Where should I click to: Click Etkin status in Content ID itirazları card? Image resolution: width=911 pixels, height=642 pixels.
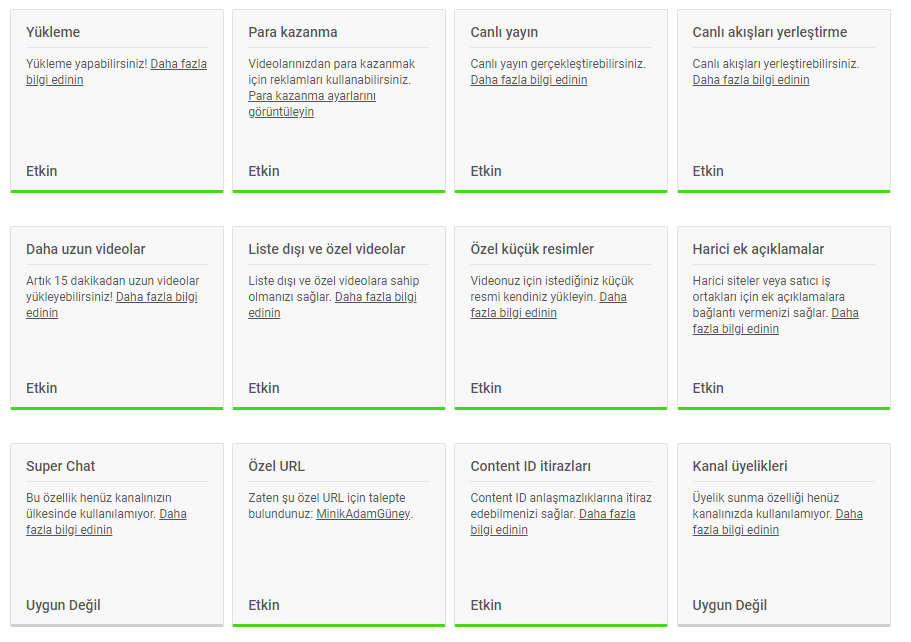(x=486, y=605)
